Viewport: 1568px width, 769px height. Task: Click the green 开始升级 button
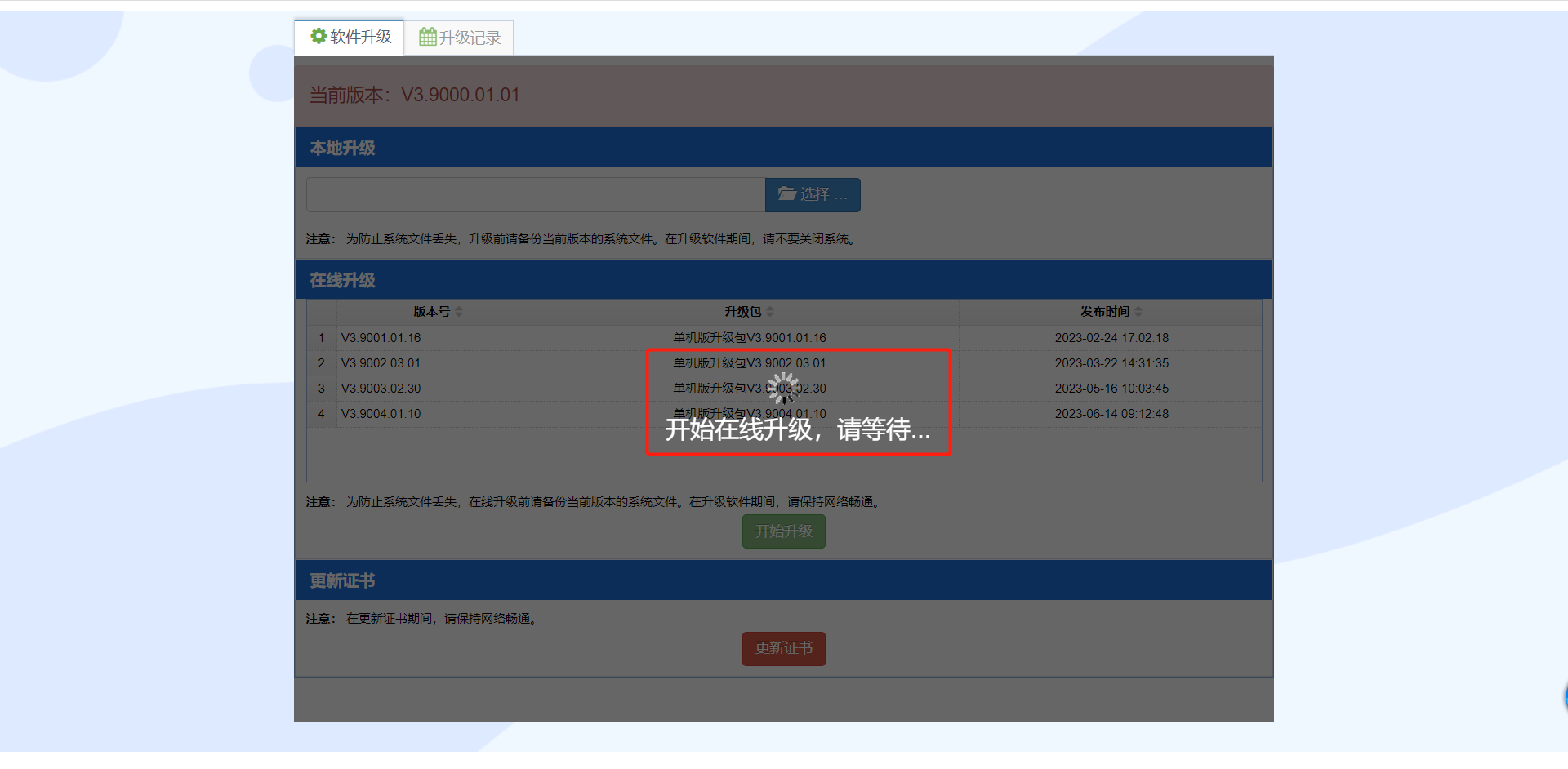click(x=784, y=531)
